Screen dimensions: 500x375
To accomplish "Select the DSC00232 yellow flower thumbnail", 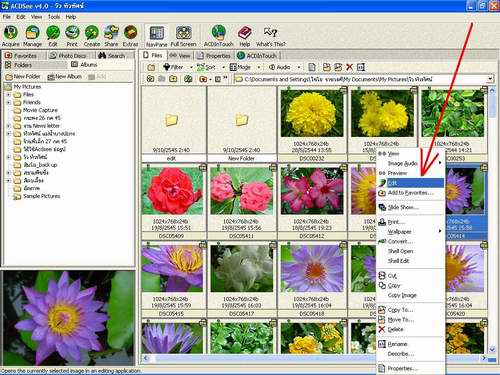I will [x=312, y=124].
